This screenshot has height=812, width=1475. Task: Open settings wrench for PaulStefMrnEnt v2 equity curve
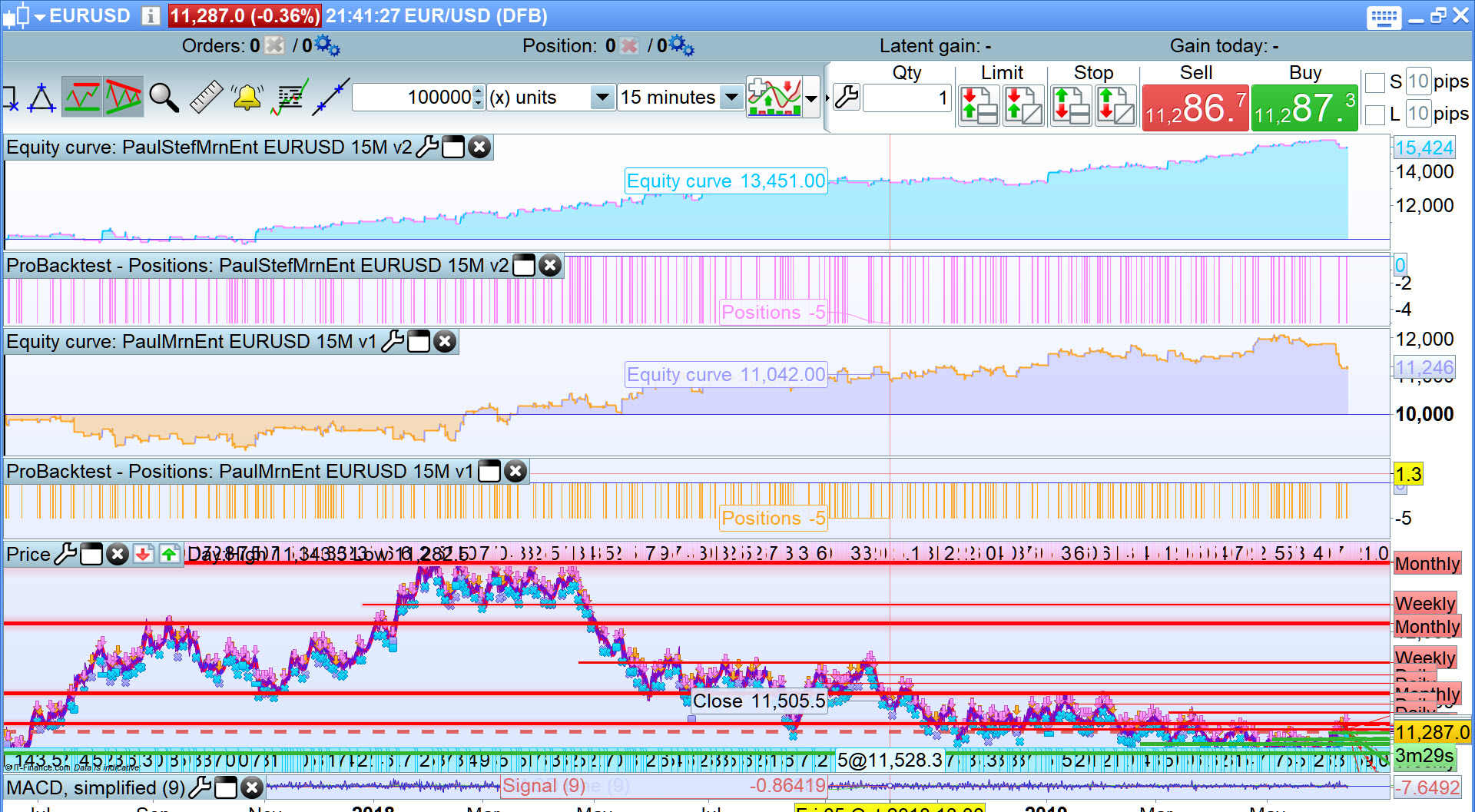pos(427,147)
